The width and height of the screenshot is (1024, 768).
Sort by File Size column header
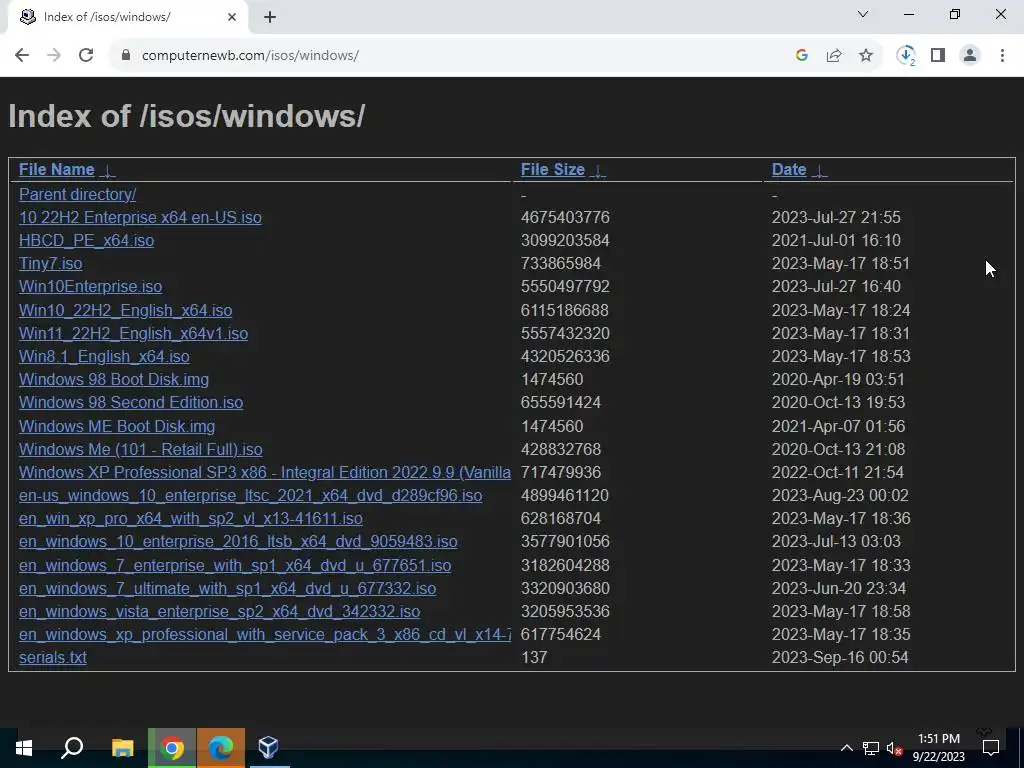(552, 169)
